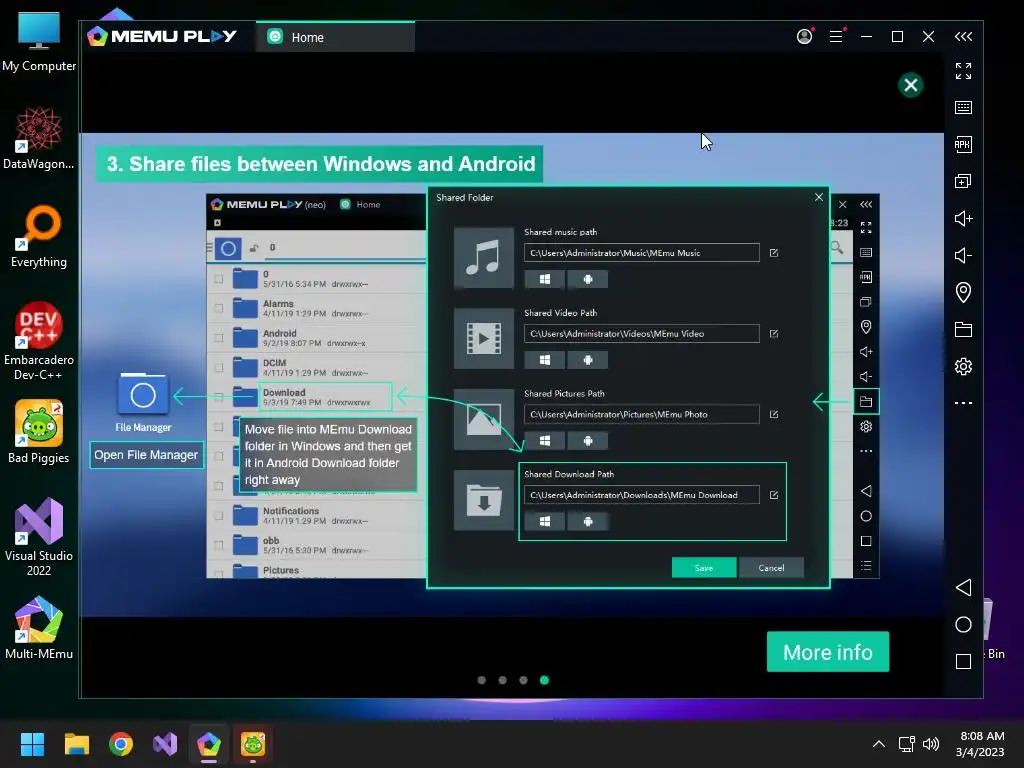Go to the second tutorial slide dot
The height and width of the screenshot is (768, 1024).
point(502,680)
